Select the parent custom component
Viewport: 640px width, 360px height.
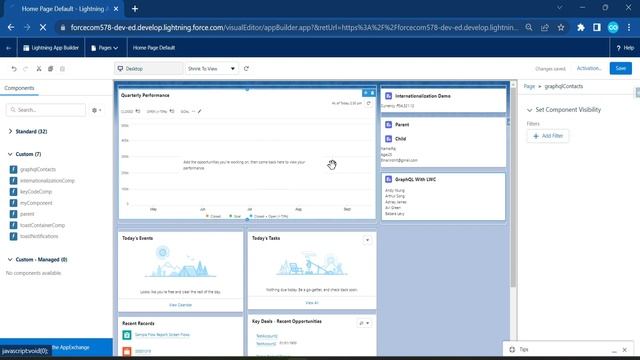pyautogui.click(x=27, y=214)
